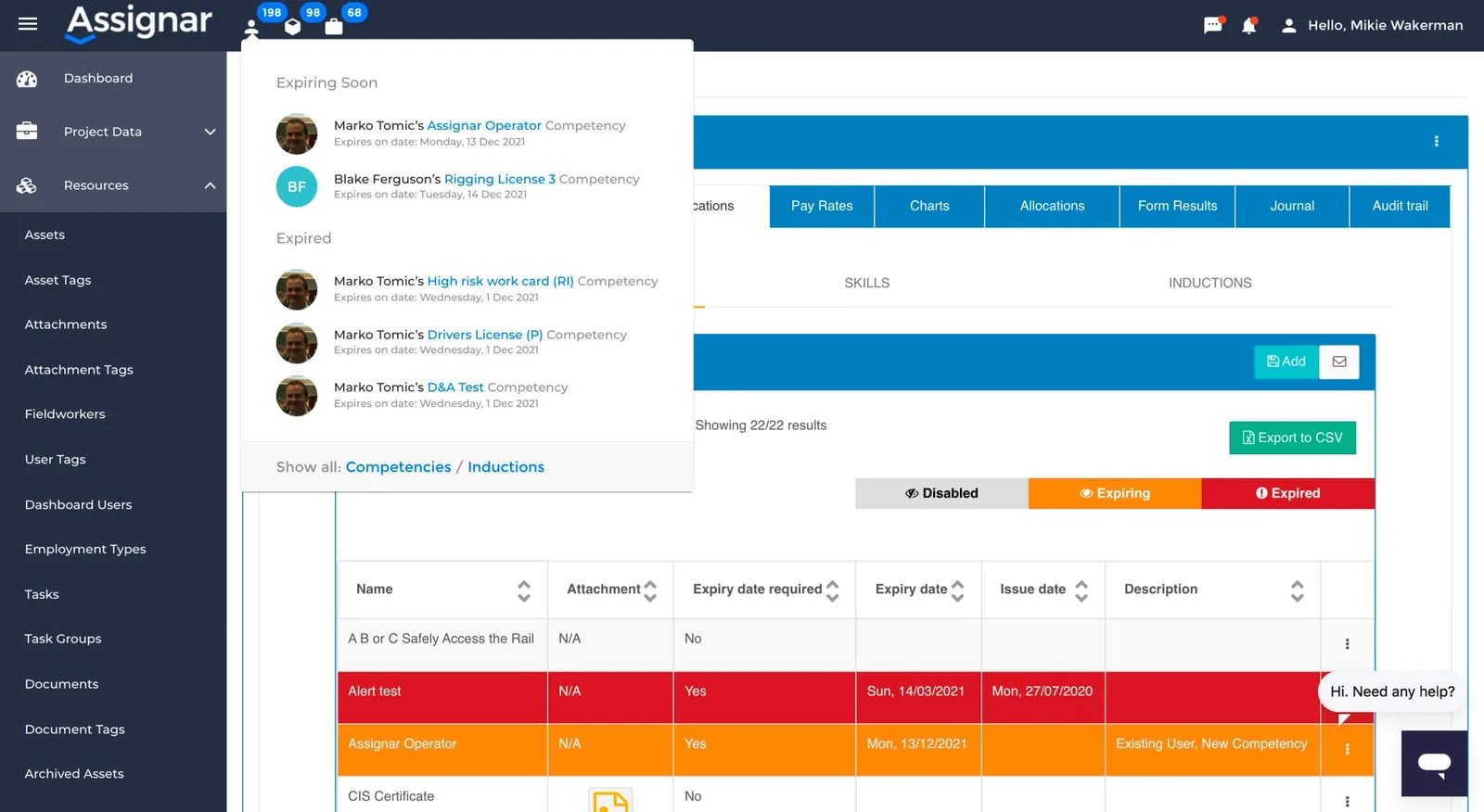
Task: Open the blue header three-dot menu
Action: pyautogui.click(x=1437, y=142)
